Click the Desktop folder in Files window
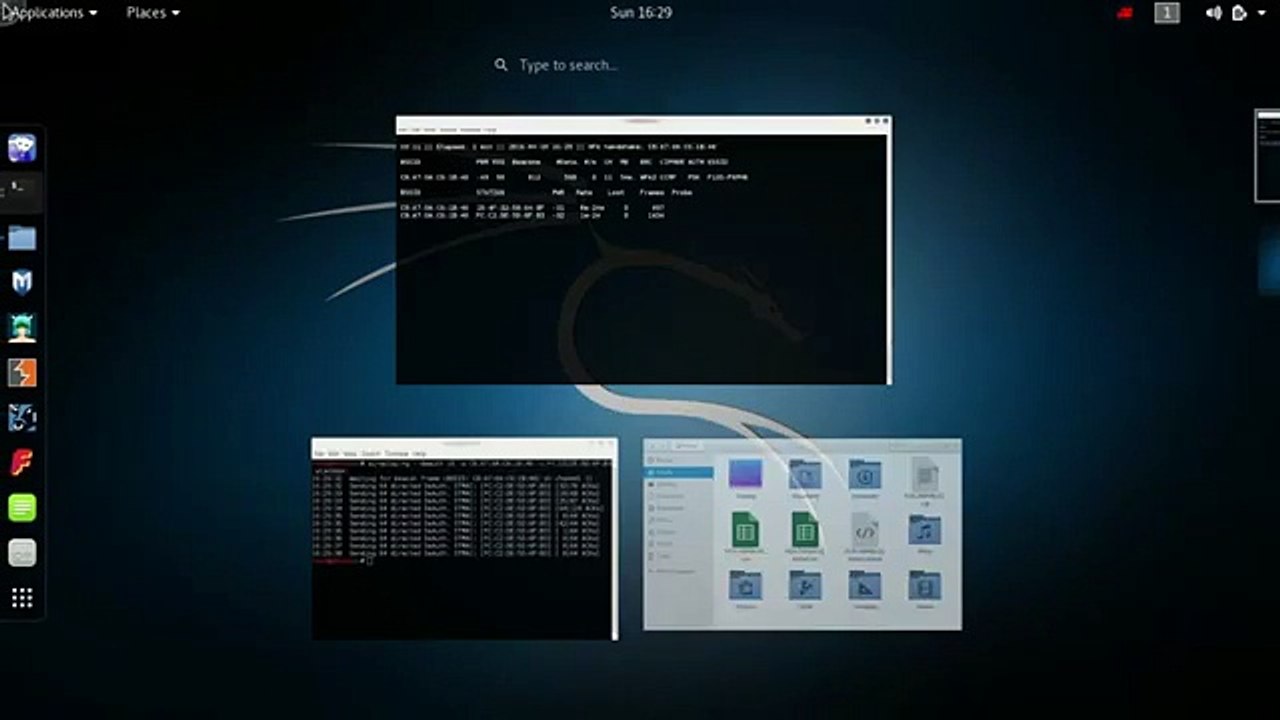The height and width of the screenshot is (720, 1280). (745, 478)
